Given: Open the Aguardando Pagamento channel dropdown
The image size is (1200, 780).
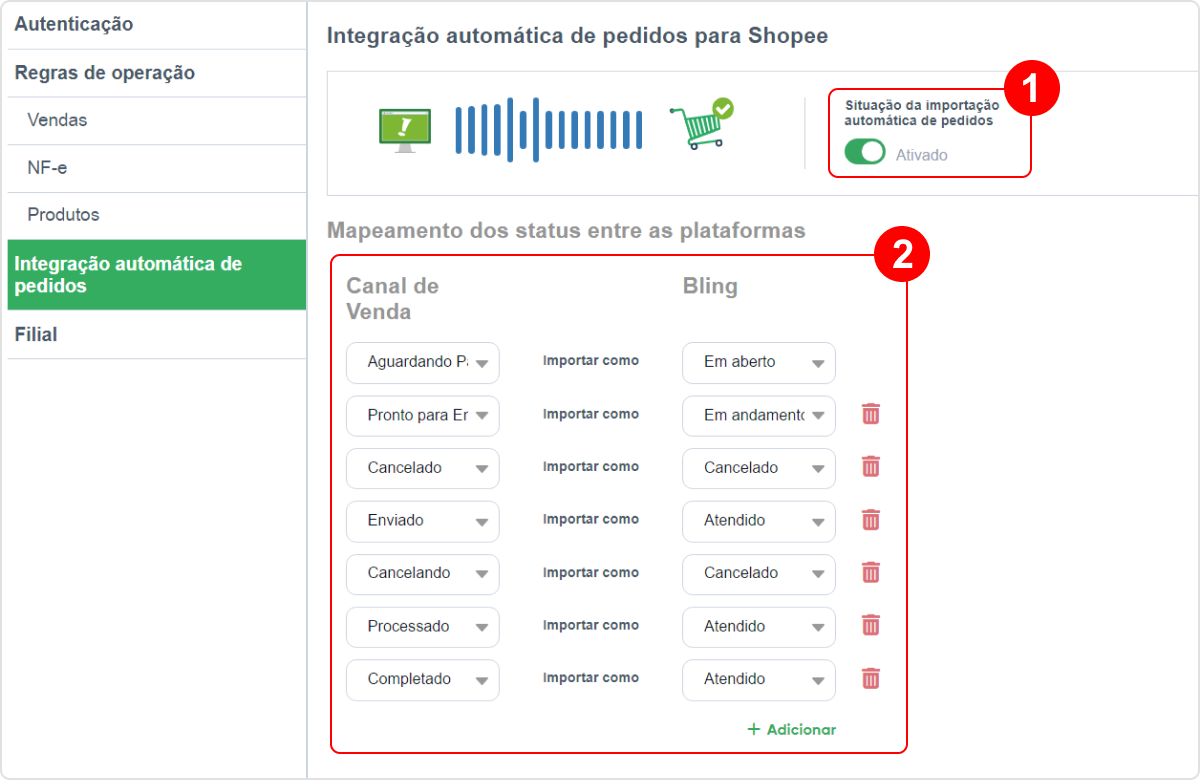Looking at the screenshot, I should click(x=423, y=362).
